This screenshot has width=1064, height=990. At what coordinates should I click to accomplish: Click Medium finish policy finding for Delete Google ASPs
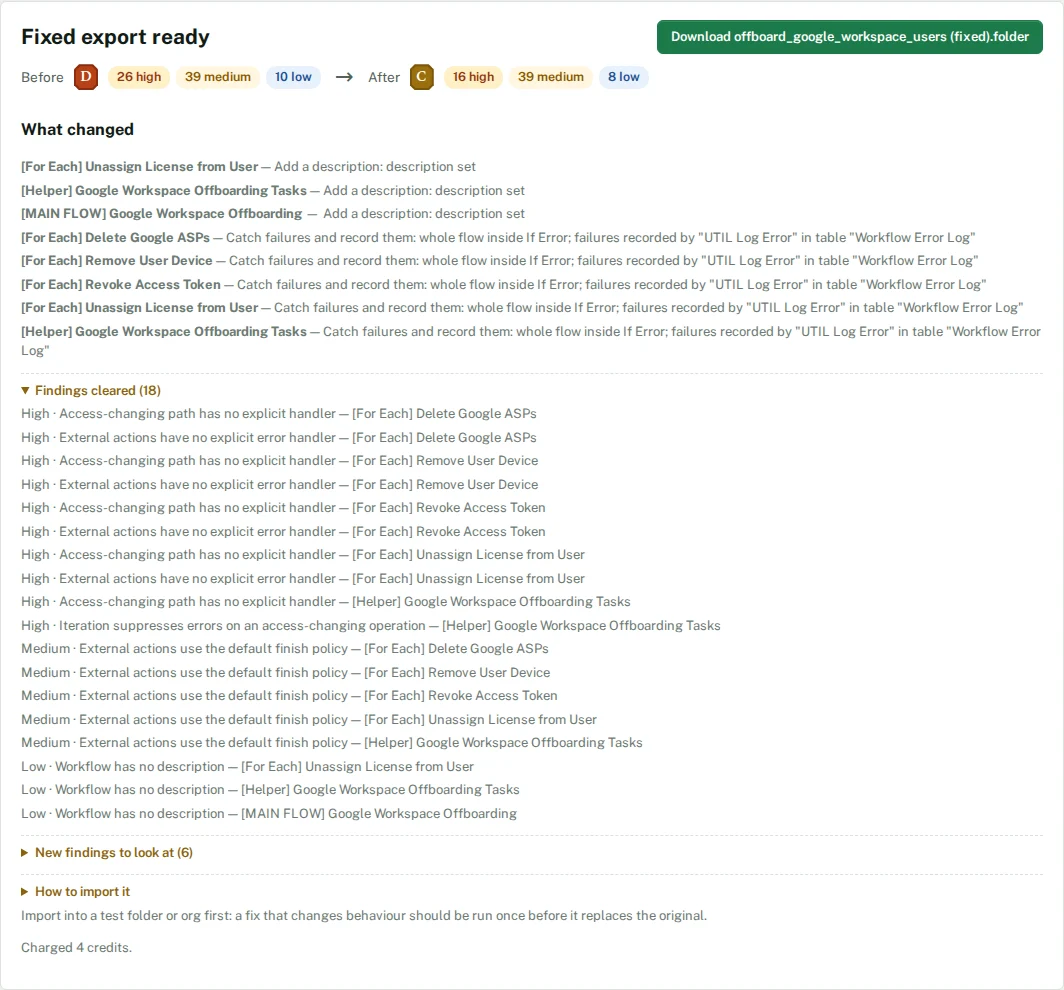click(x=285, y=649)
